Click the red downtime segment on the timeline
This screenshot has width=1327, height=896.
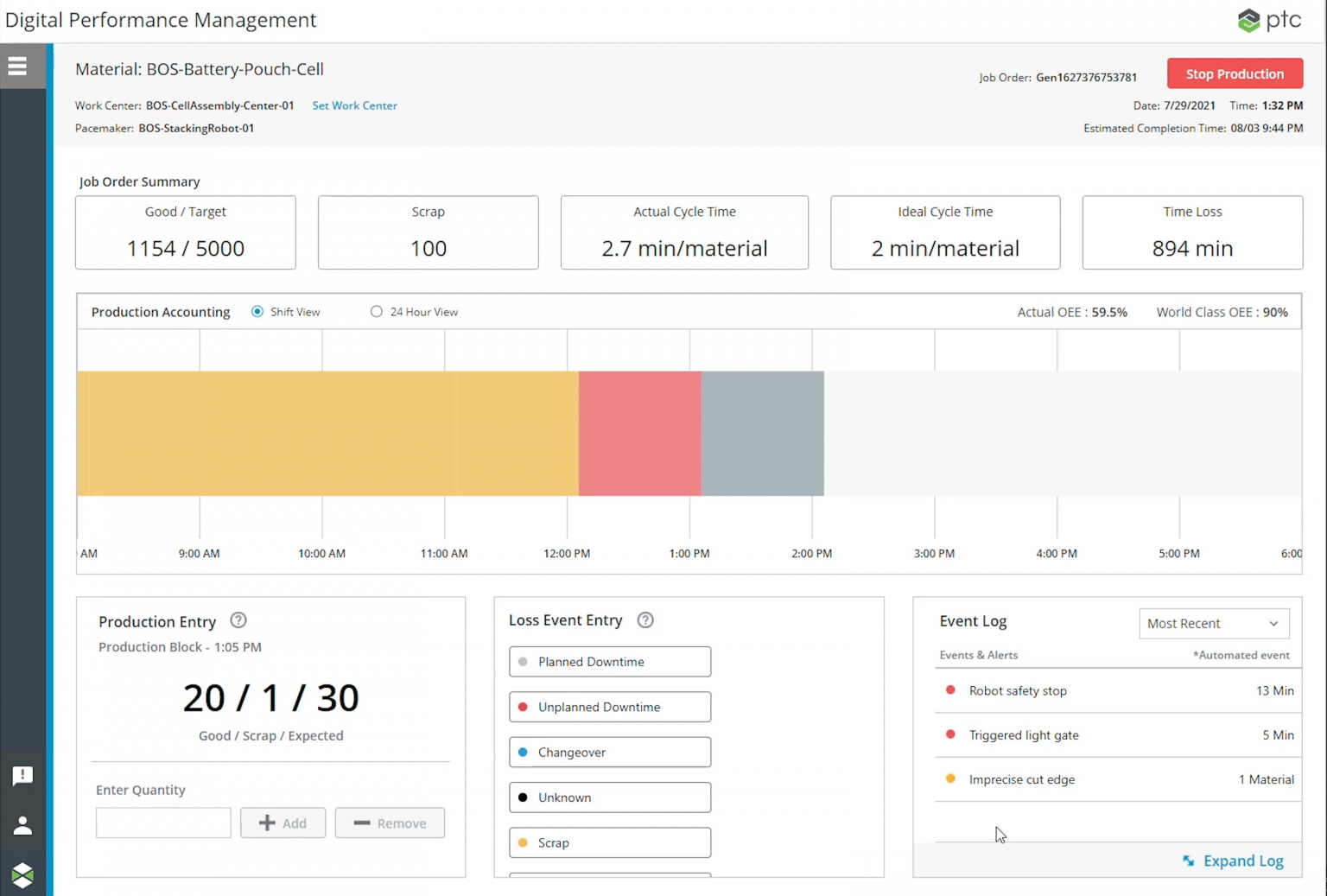[639, 433]
